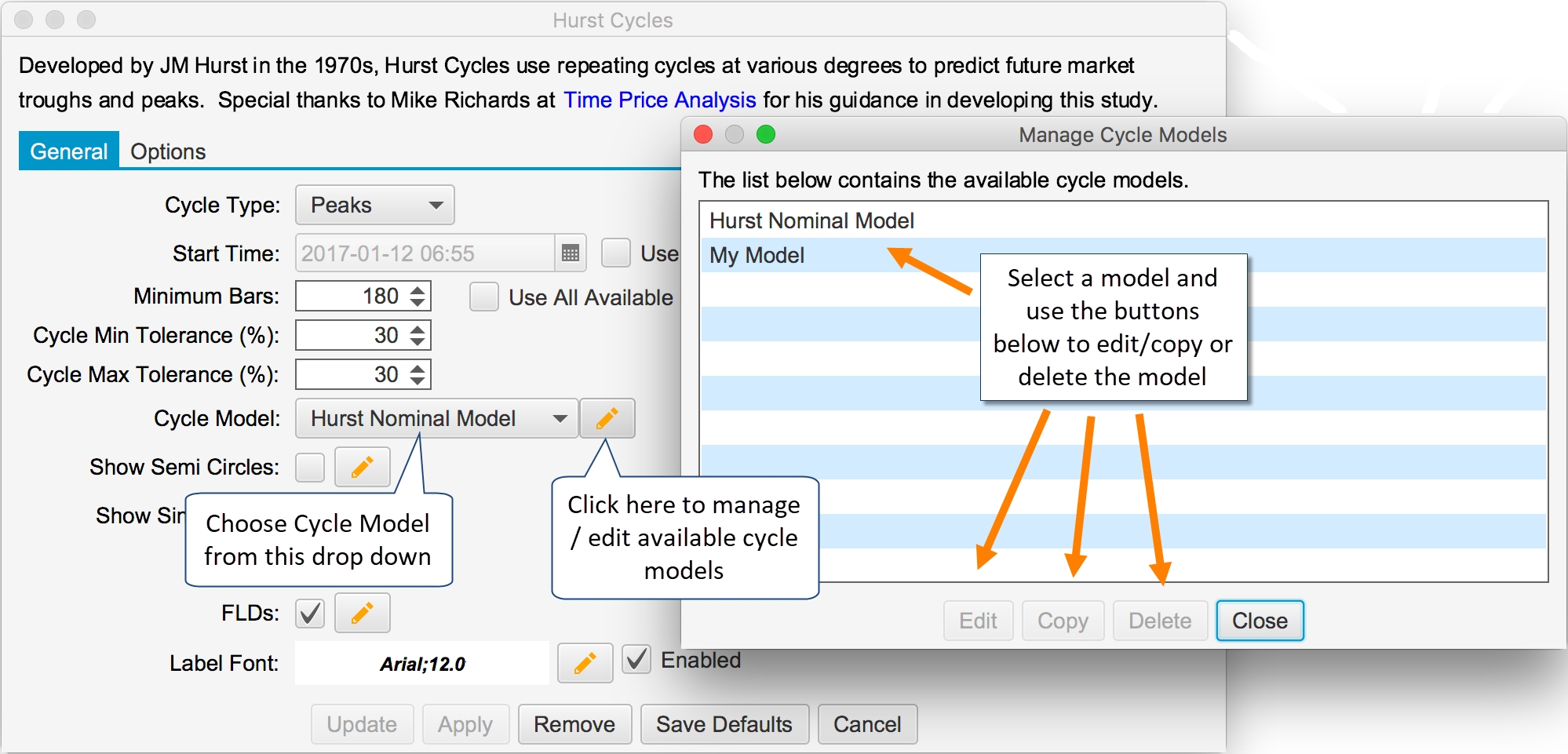Adjust the Cycle Max Tolerance stepper arrows
This screenshot has width=1568, height=754.
(x=418, y=374)
